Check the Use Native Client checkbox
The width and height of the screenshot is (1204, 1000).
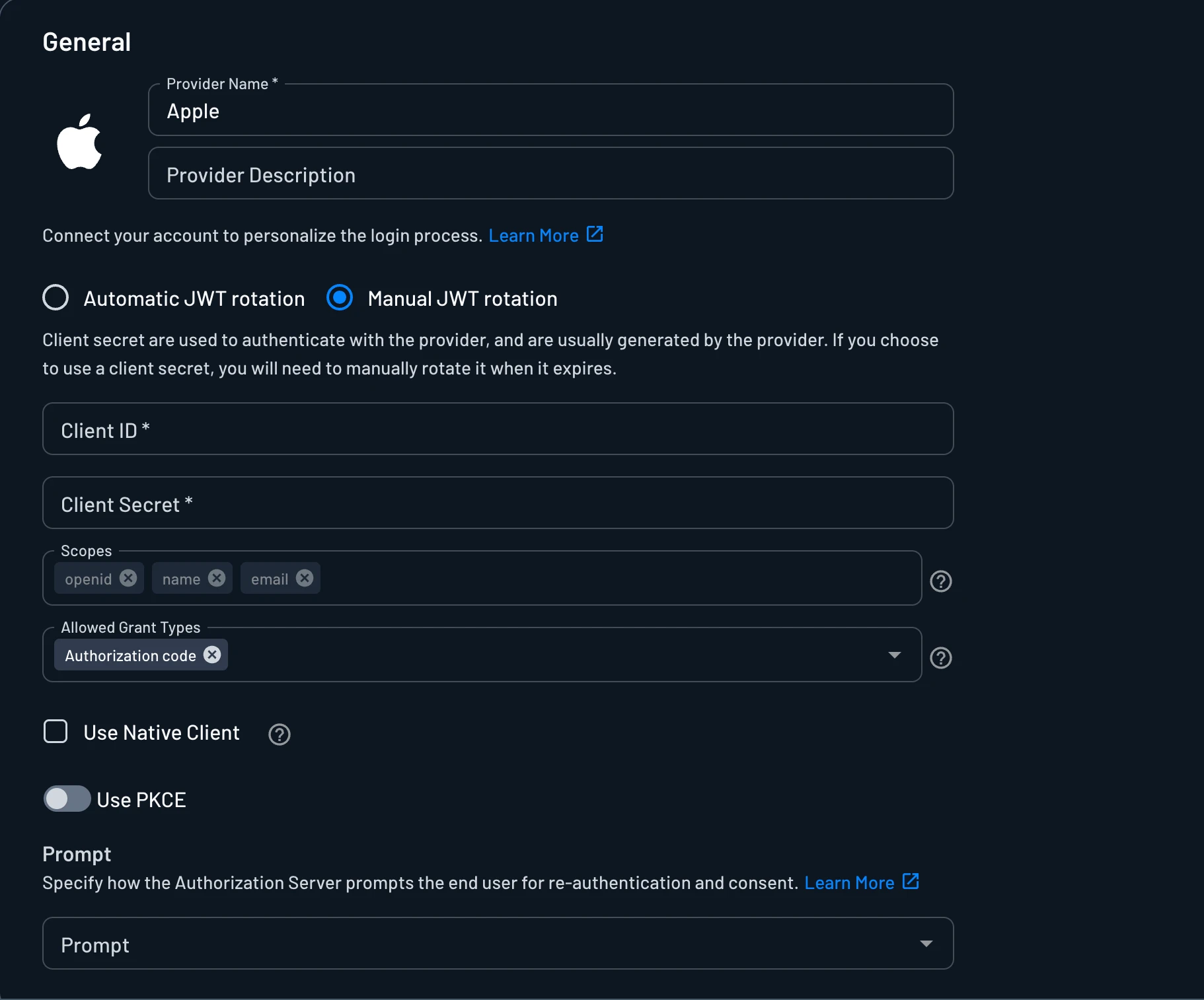tap(56, 731)
